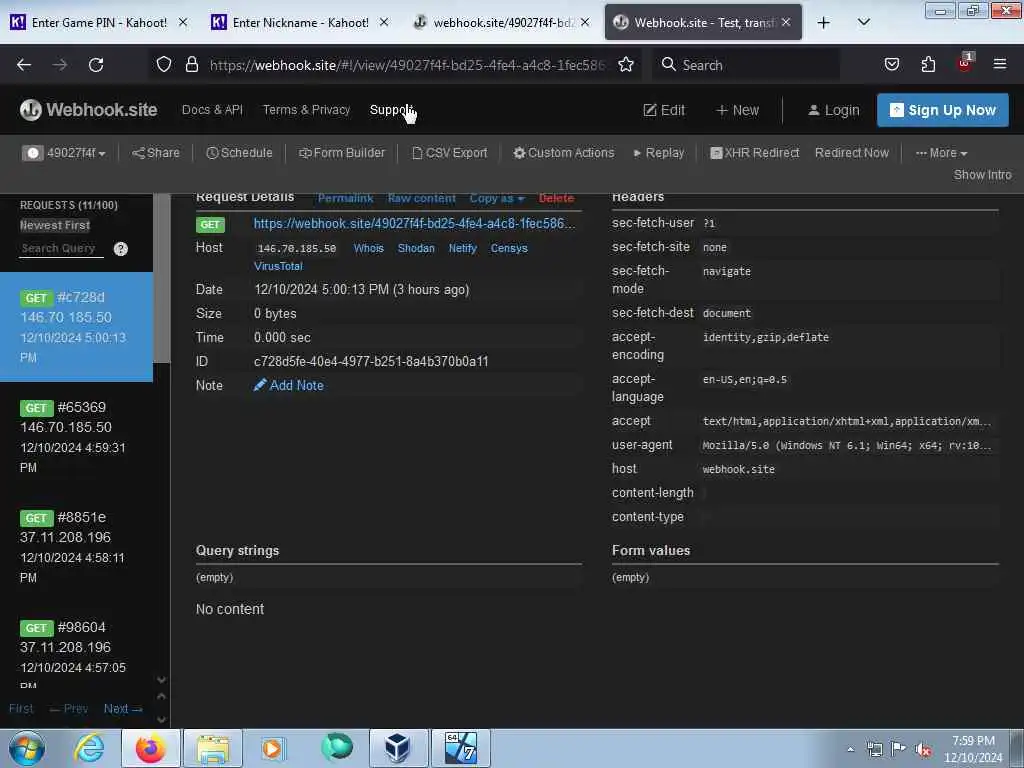Select request #8851e in list
This screenshot has height=768, width=1024.
76,547
